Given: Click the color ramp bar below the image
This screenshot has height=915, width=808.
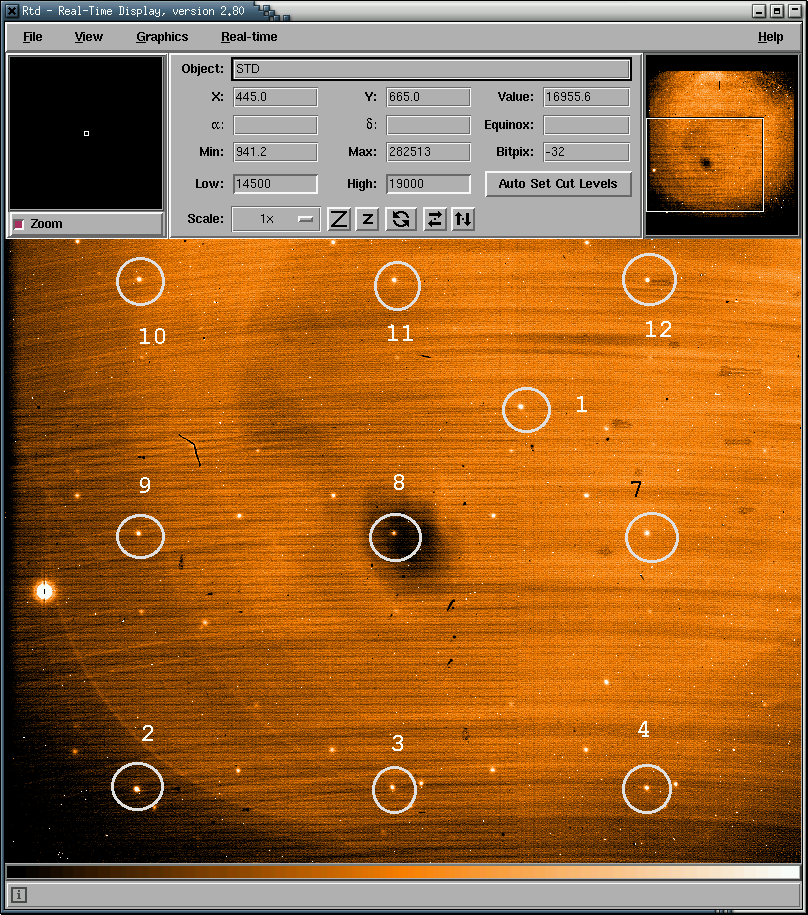Looking at the screenshot, I should (403, 872).
